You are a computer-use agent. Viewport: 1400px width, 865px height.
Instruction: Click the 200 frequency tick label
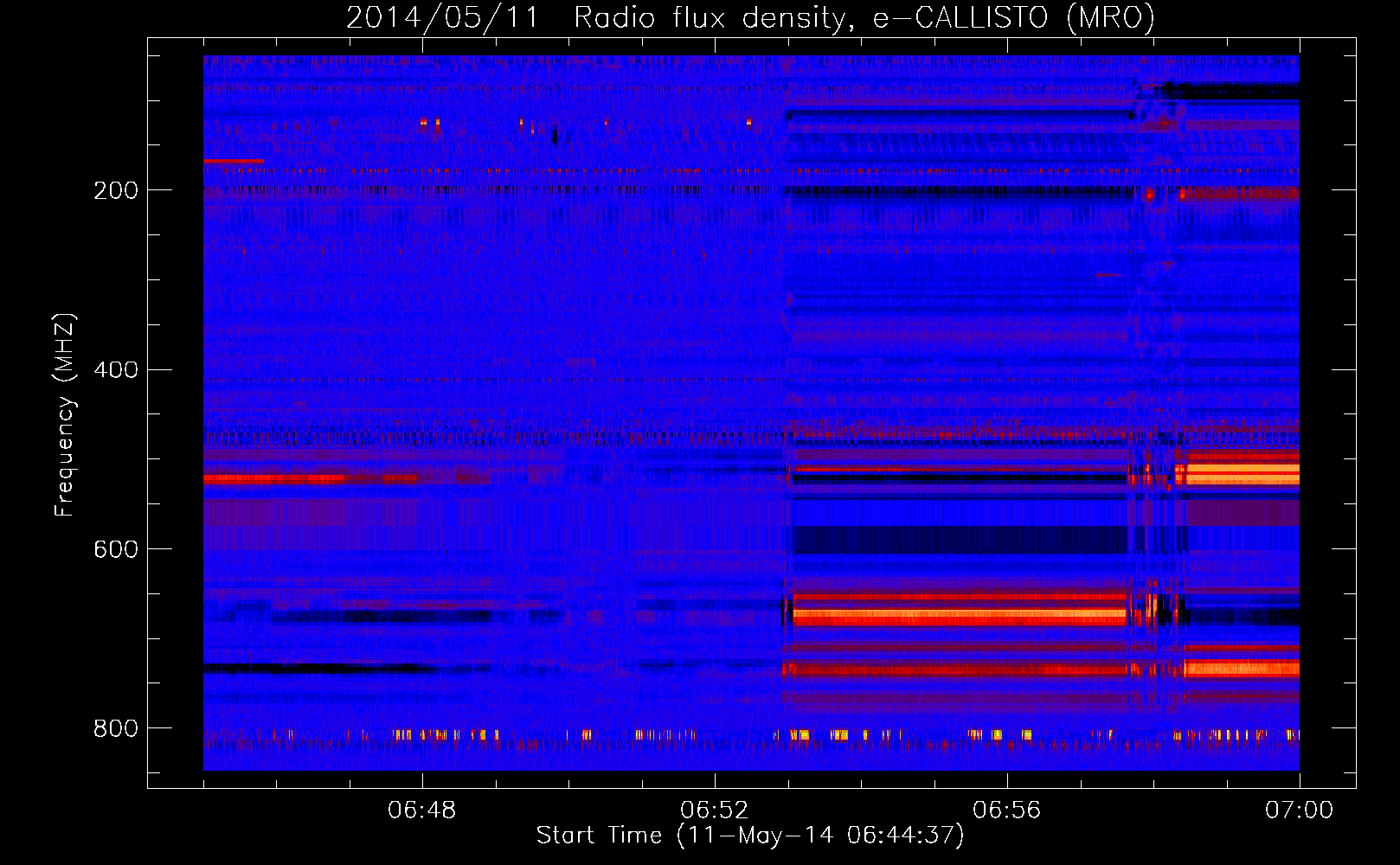point(116,190)
